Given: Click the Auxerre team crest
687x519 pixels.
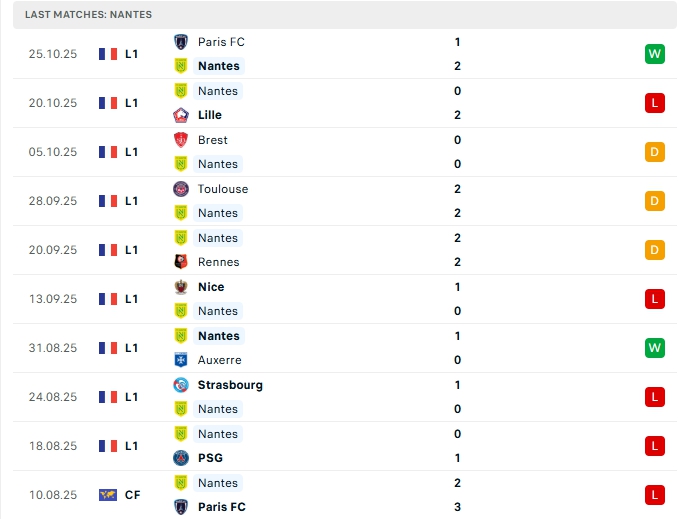Looking at the screenshot, I should 181,360.
